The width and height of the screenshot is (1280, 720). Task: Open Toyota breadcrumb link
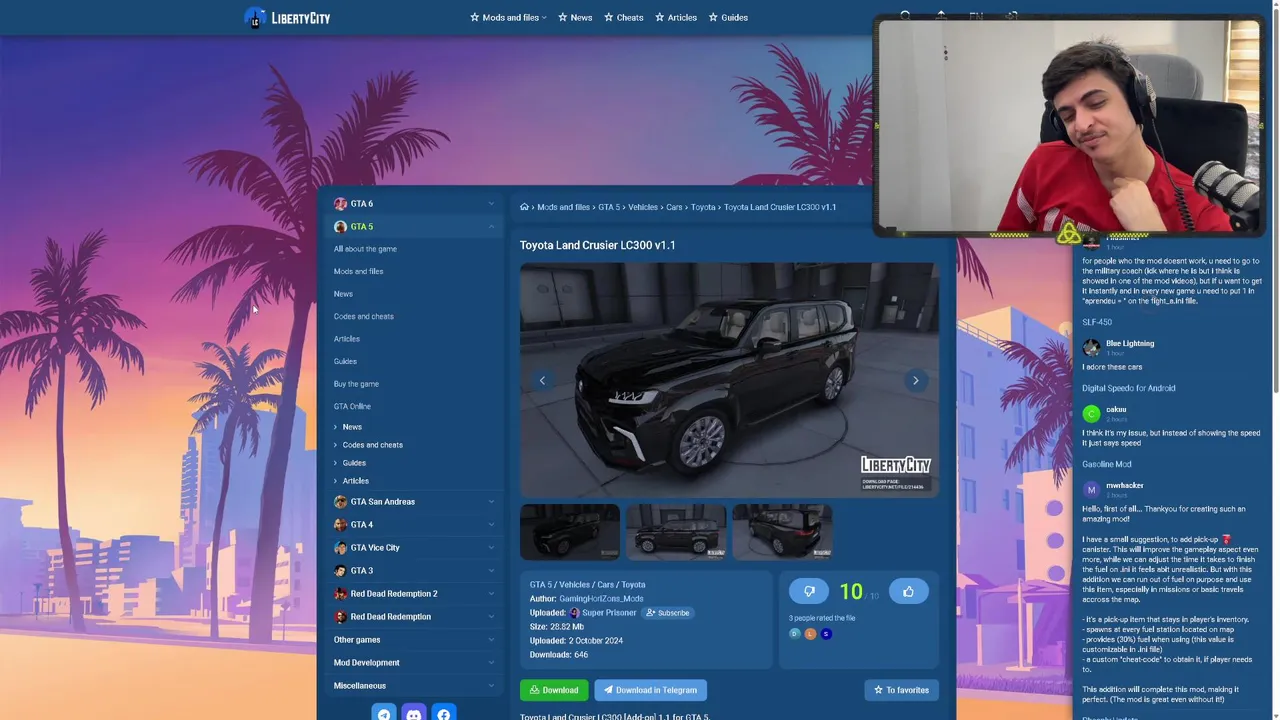[703, 207]
